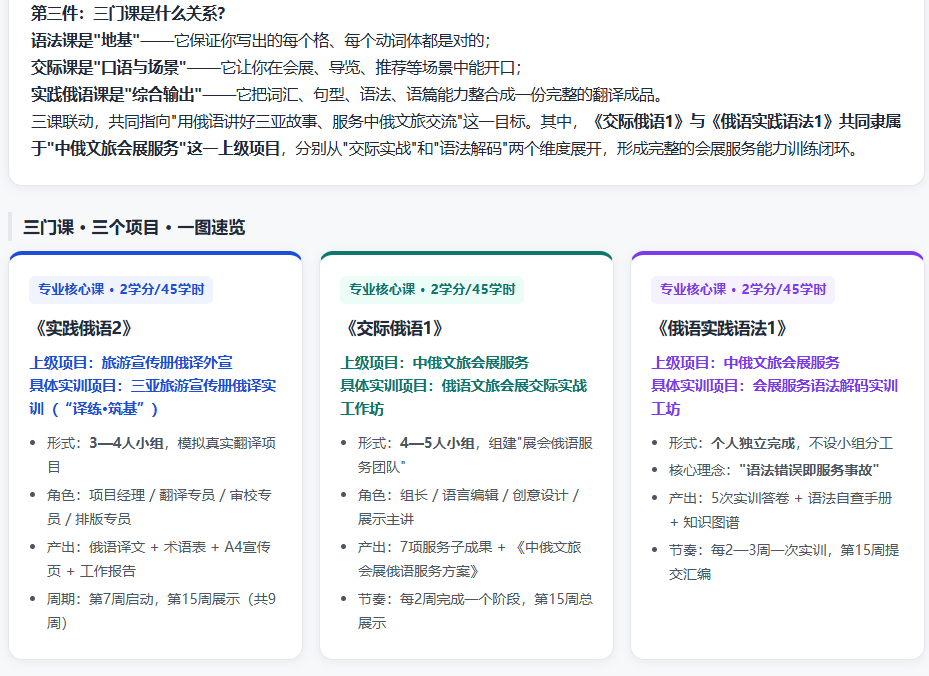Screen dimensions: 929x676
Task: Click 具体实训项目:会展服务语法解码实训工坊 text
Action: point(774,398)
